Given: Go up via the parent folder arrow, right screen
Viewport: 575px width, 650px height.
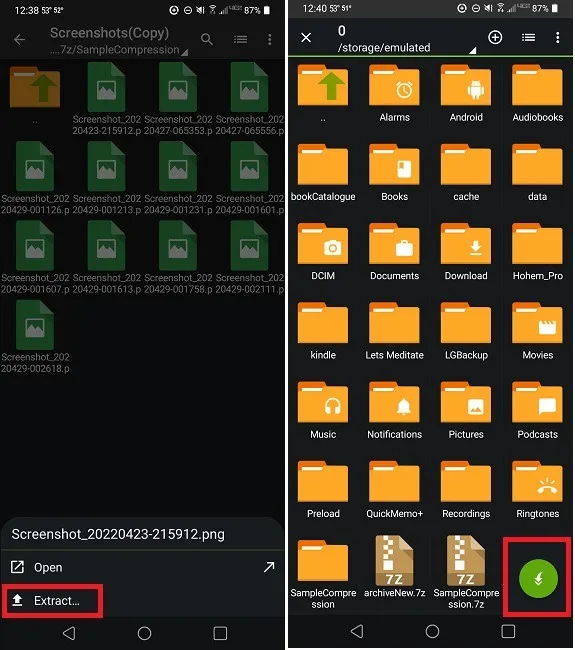Looking at the screenshot, I should pyautogui.click(x=323, y=94).
